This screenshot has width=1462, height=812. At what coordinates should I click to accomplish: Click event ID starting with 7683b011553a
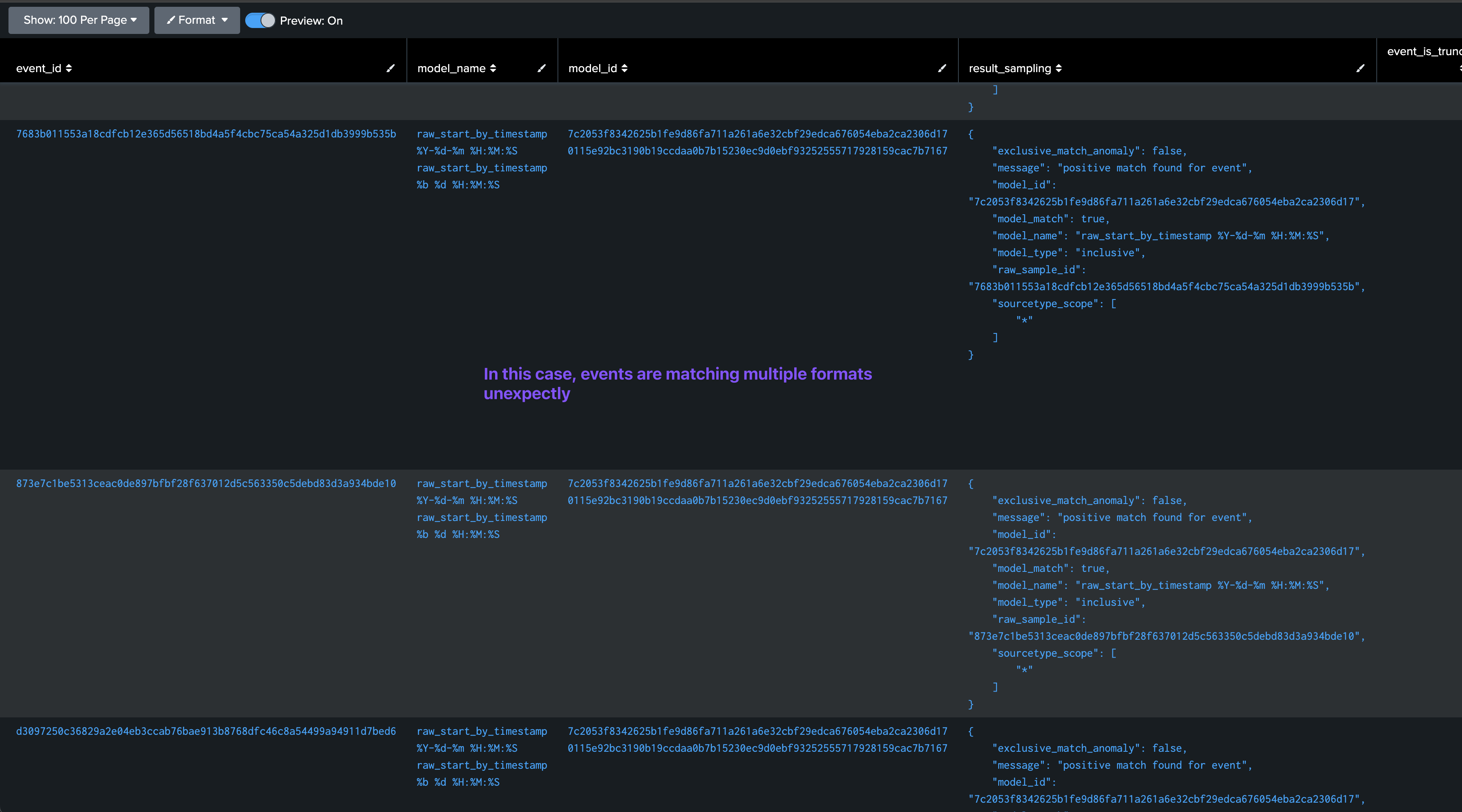[206, 134]
